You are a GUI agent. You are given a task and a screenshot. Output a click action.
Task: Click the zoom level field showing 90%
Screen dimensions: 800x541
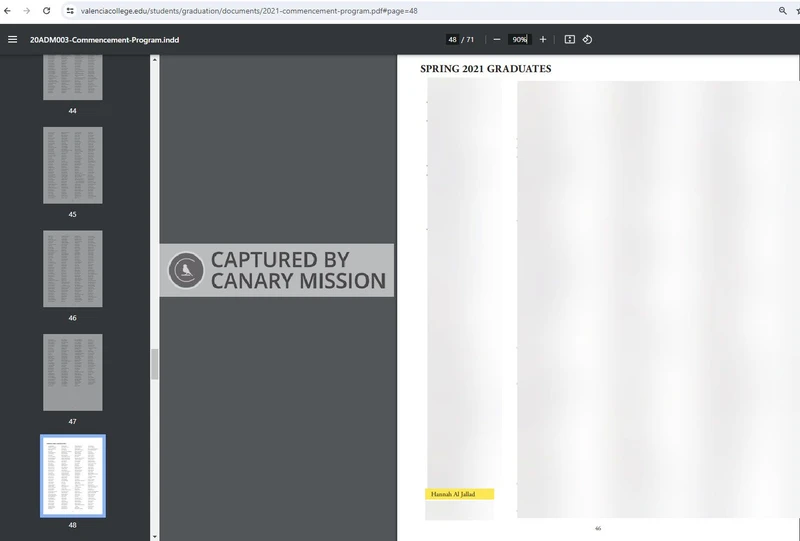(519, 40)
